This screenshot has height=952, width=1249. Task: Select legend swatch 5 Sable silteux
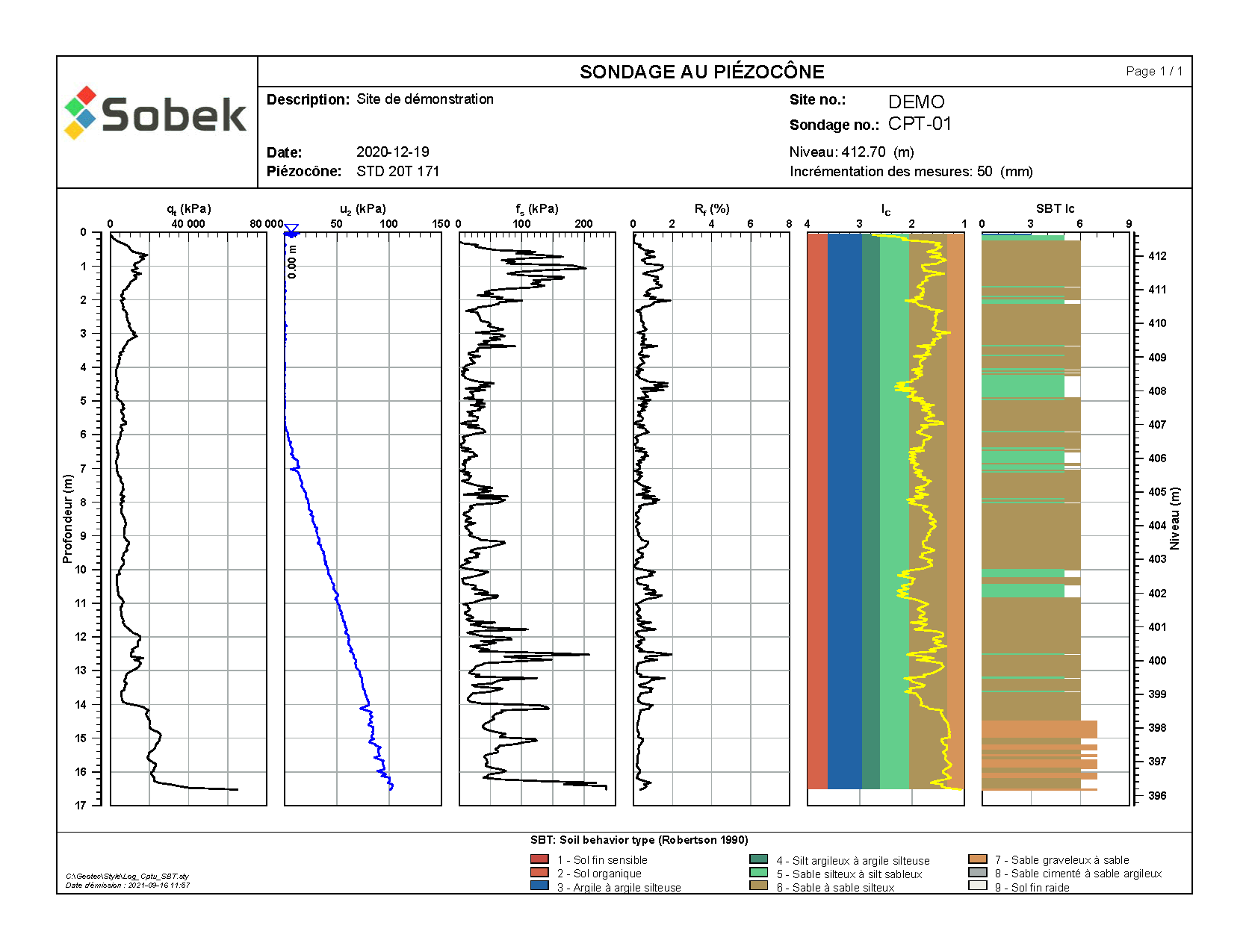[x=758, y=873]
